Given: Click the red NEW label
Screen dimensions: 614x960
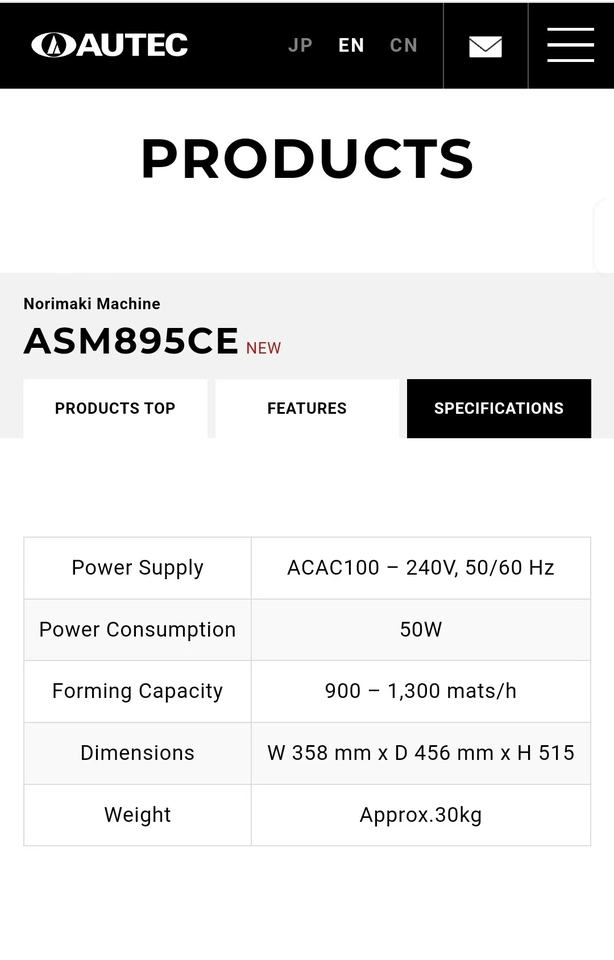Looking at the screenshot, I should coord(264,348).
